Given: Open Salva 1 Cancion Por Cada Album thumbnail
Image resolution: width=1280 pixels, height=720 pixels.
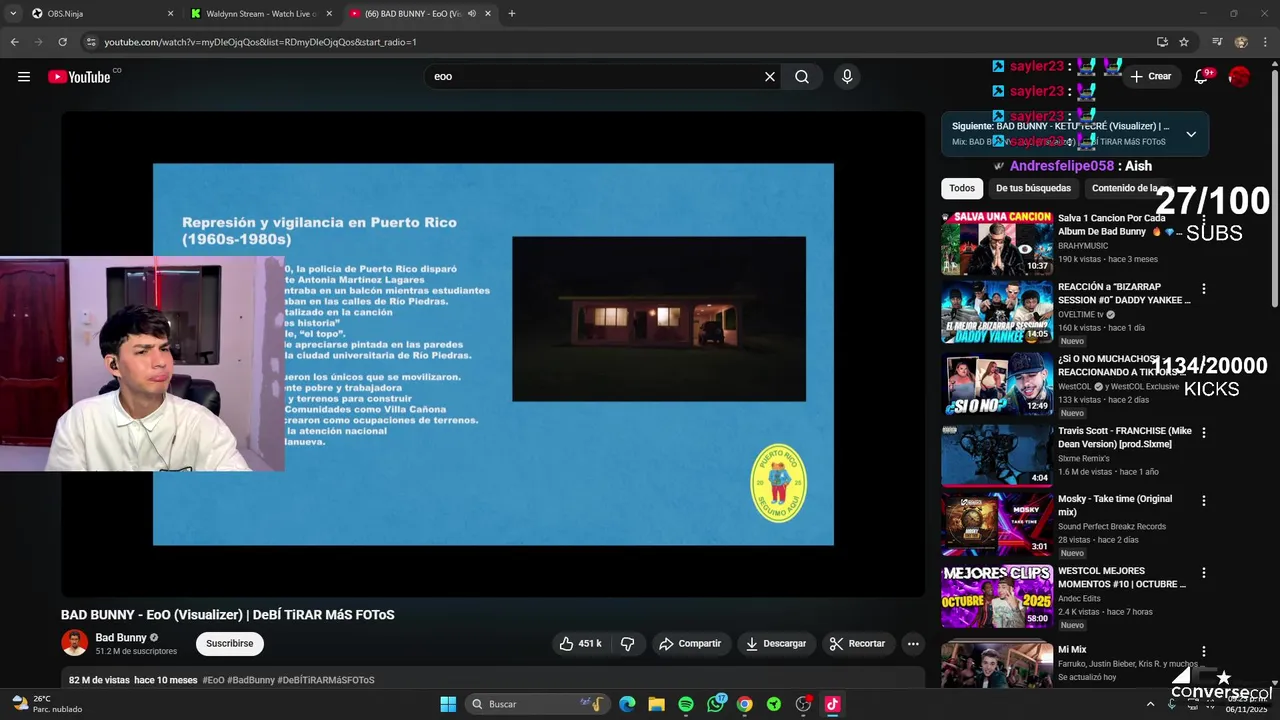Looking at the screenshot, I should click(x=997, y=243).
